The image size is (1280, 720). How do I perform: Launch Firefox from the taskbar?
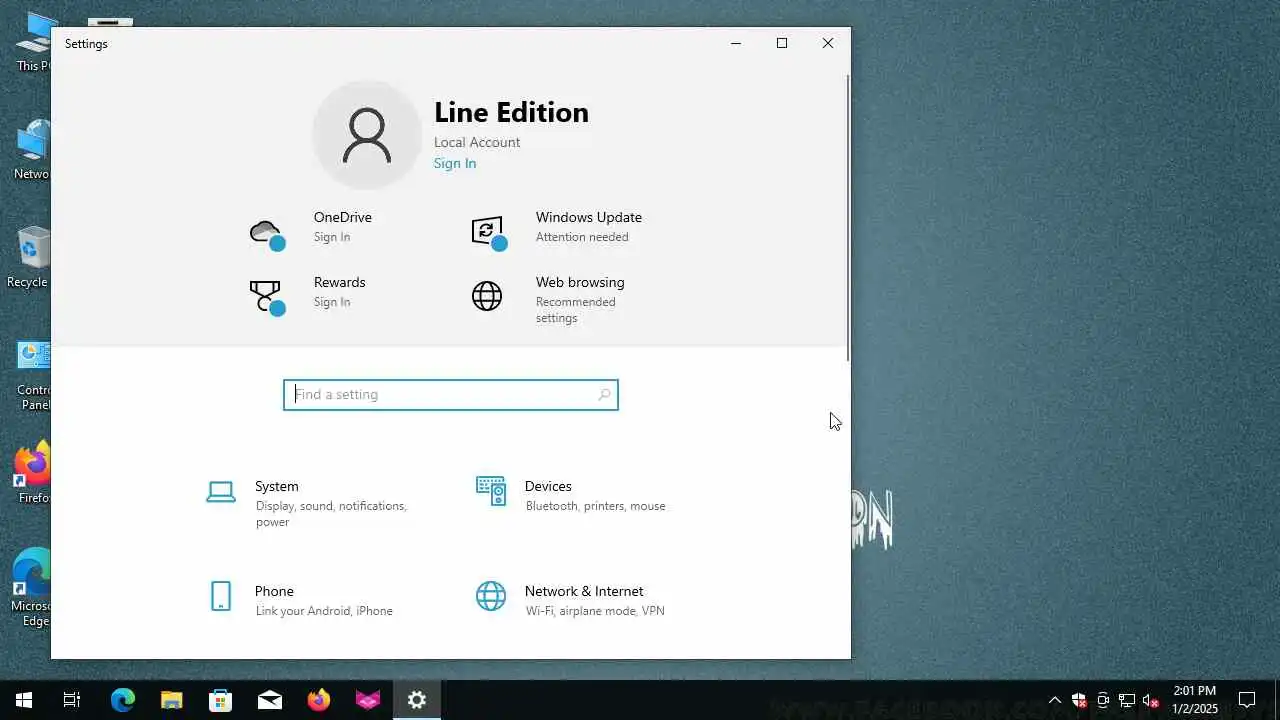319,700
